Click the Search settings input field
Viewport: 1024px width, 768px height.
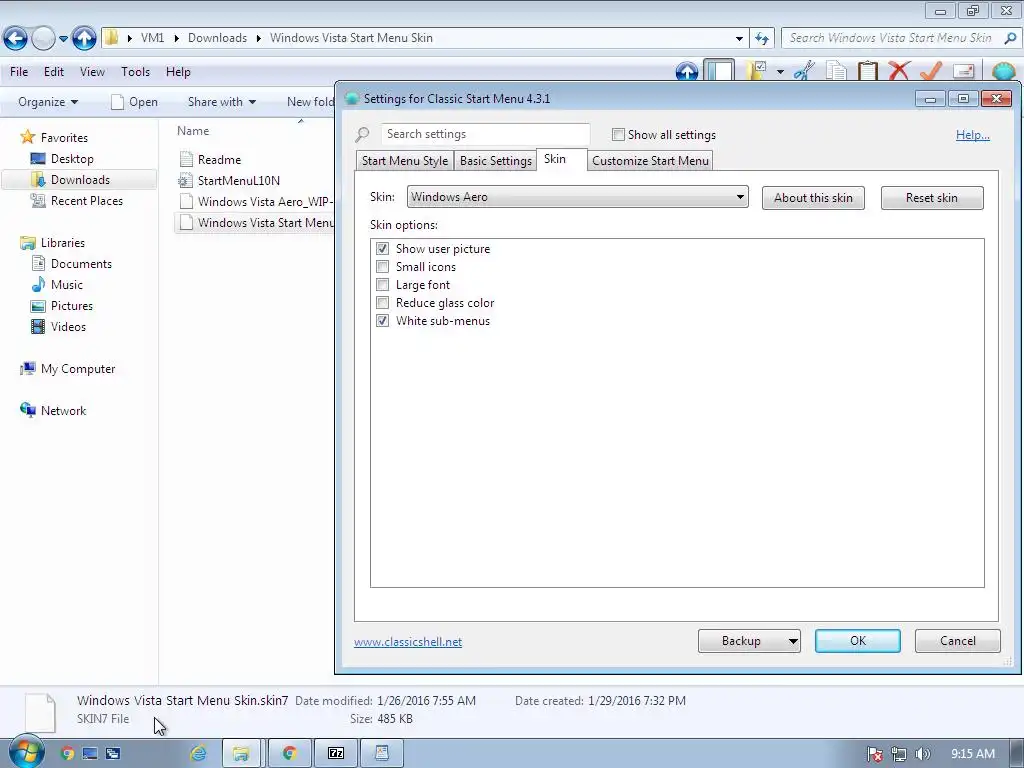tap(485, 134)
